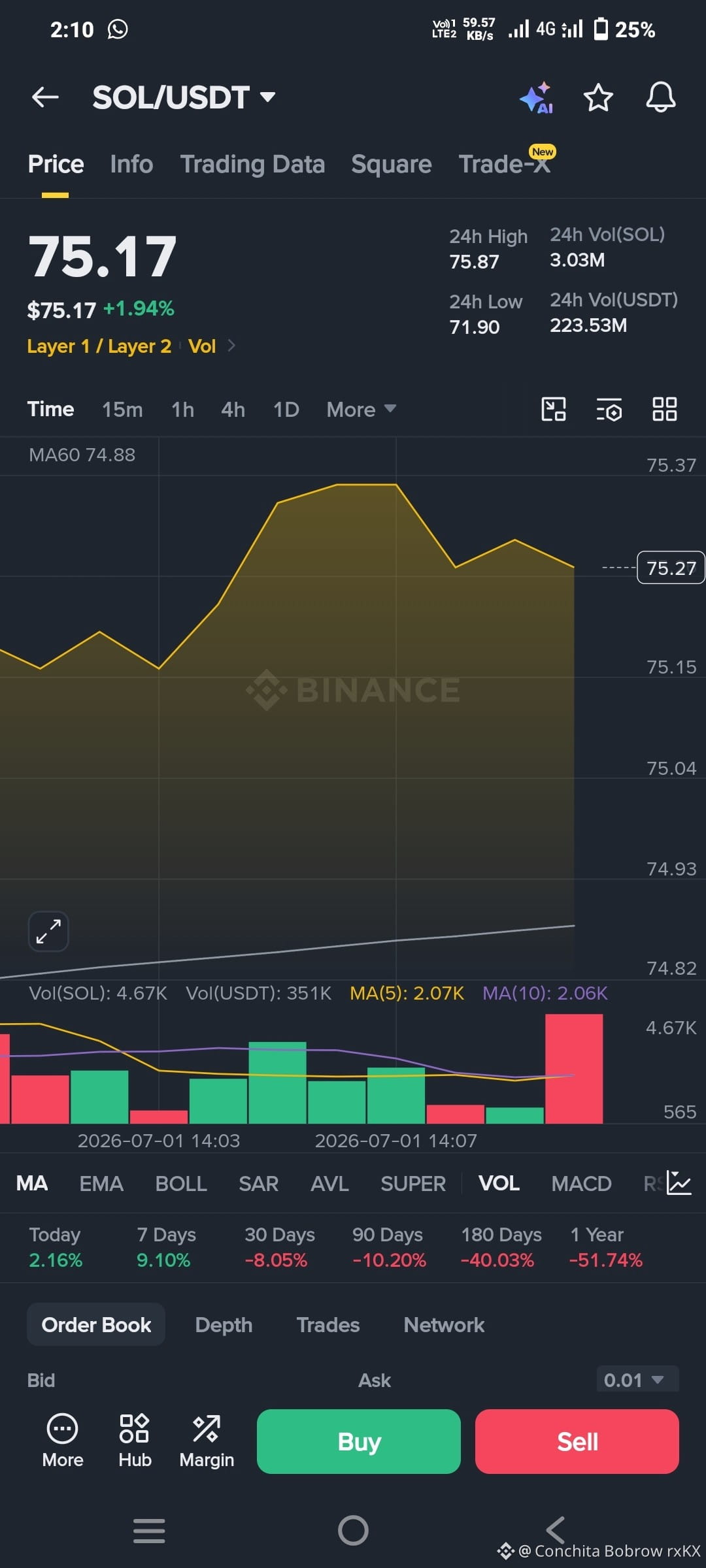Image resolution: width=706 pixels, height=1568 pixels.
Task: Switch to the Trades view
Action: 328,1324
